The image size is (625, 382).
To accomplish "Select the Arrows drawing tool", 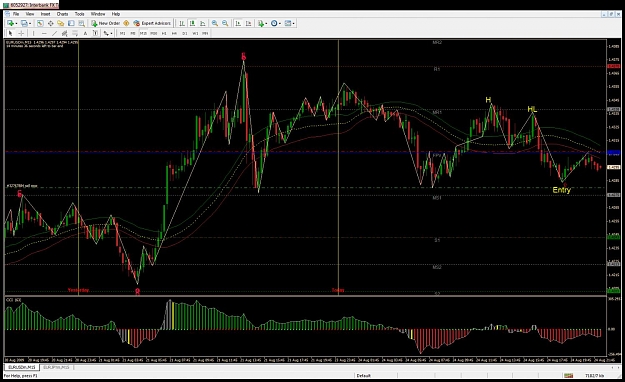I will click(x=106, y=33).
